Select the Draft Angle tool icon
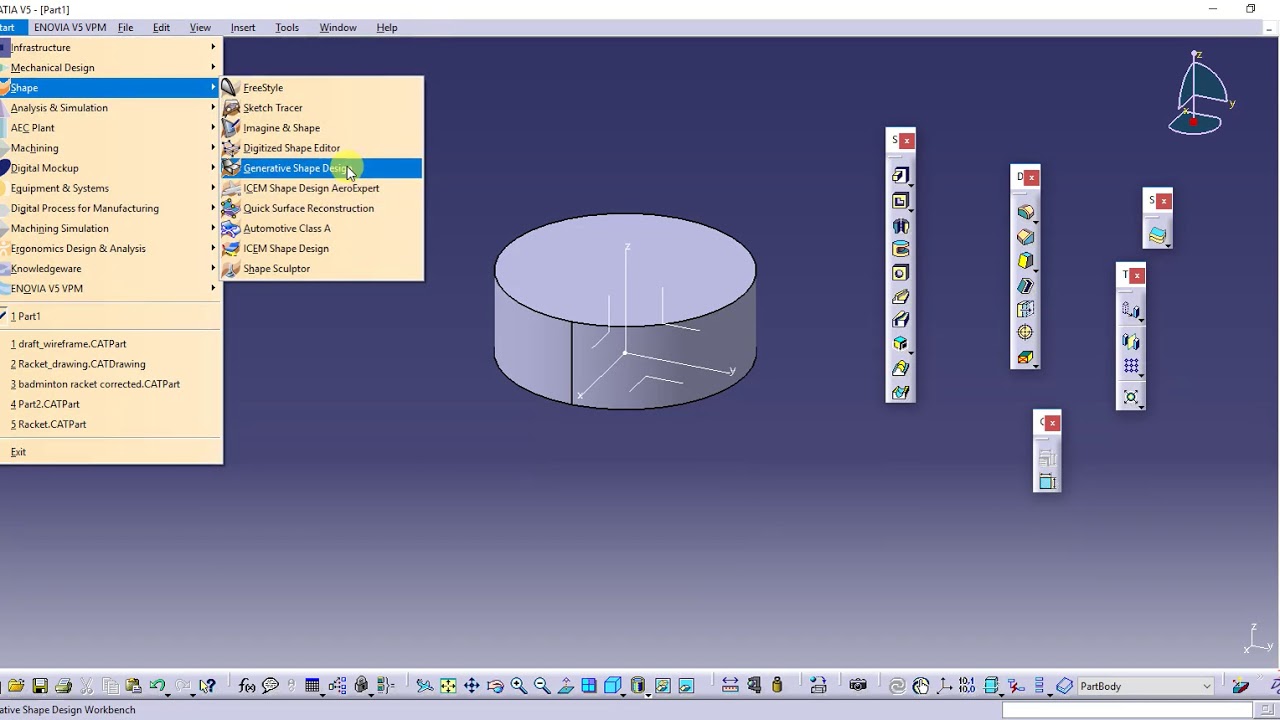The image size is (1280, 720). [1025, 261]
